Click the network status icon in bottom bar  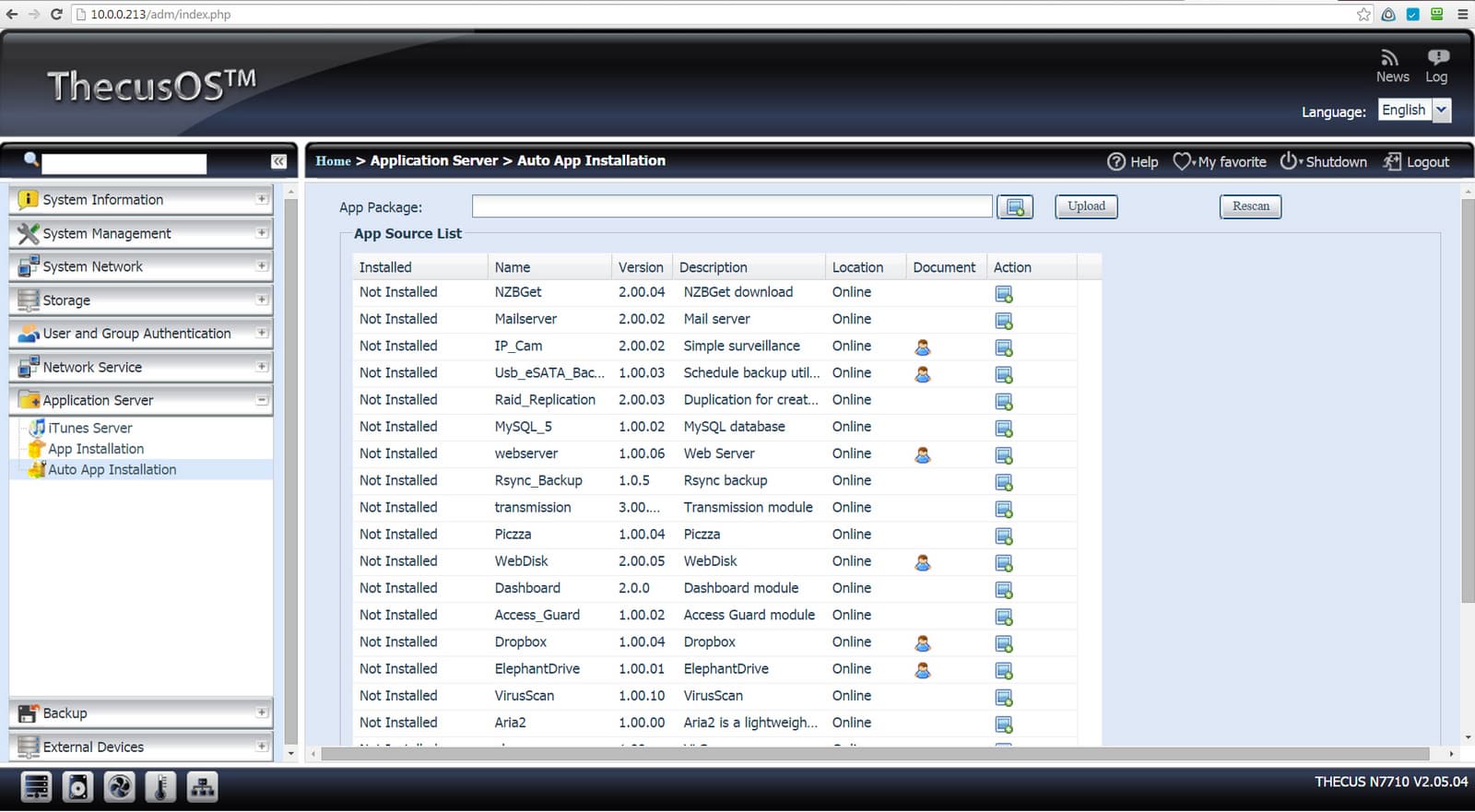click(202, 787)
